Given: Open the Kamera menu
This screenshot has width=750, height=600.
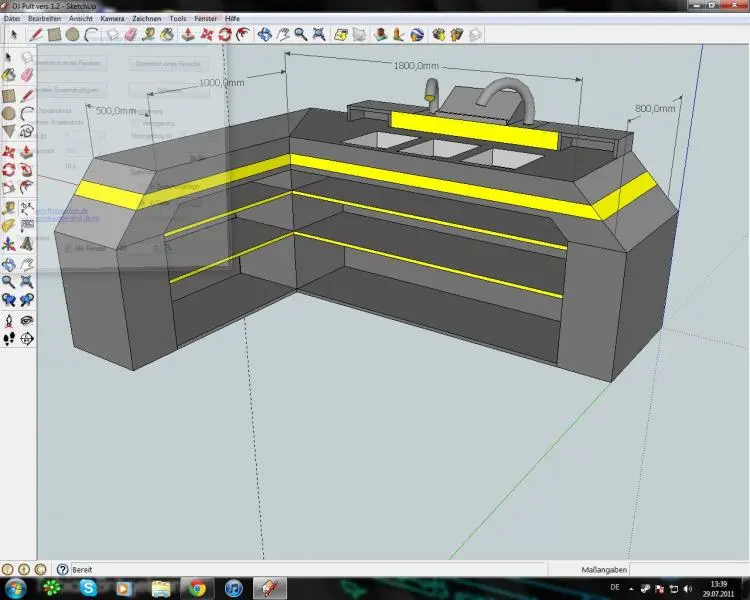Looking at the screenshot, I should pos(112,18).
